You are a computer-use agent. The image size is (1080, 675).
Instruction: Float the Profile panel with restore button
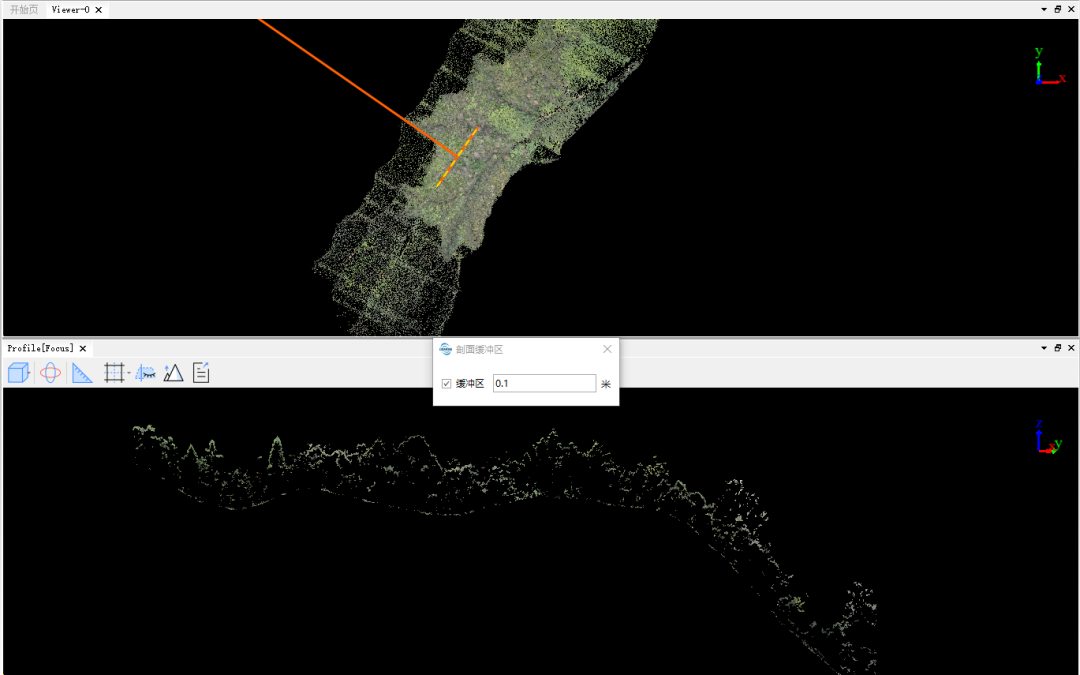point(1058,348)
